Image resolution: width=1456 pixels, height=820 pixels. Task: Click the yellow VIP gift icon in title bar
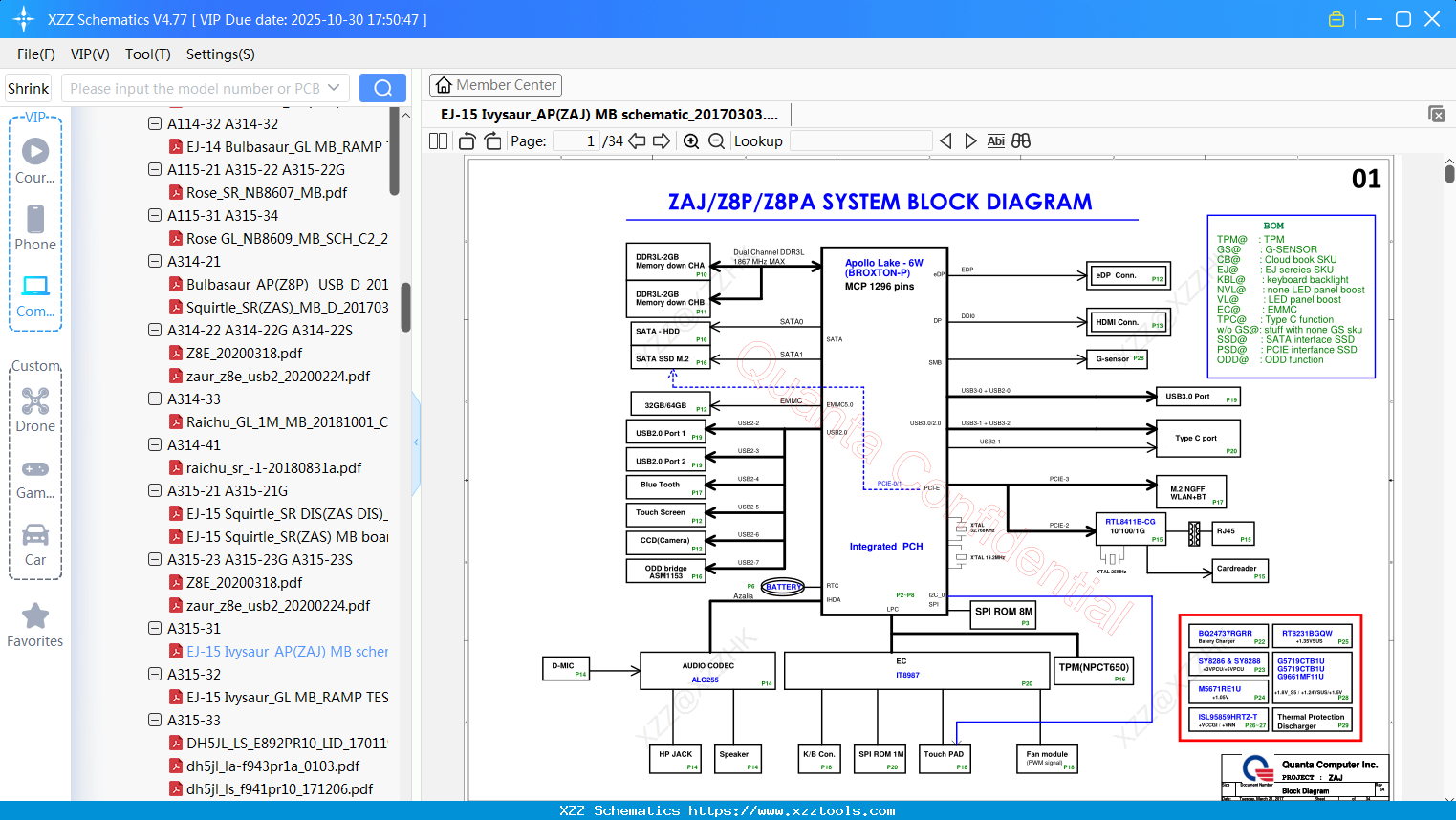(x=1336, y=19)
